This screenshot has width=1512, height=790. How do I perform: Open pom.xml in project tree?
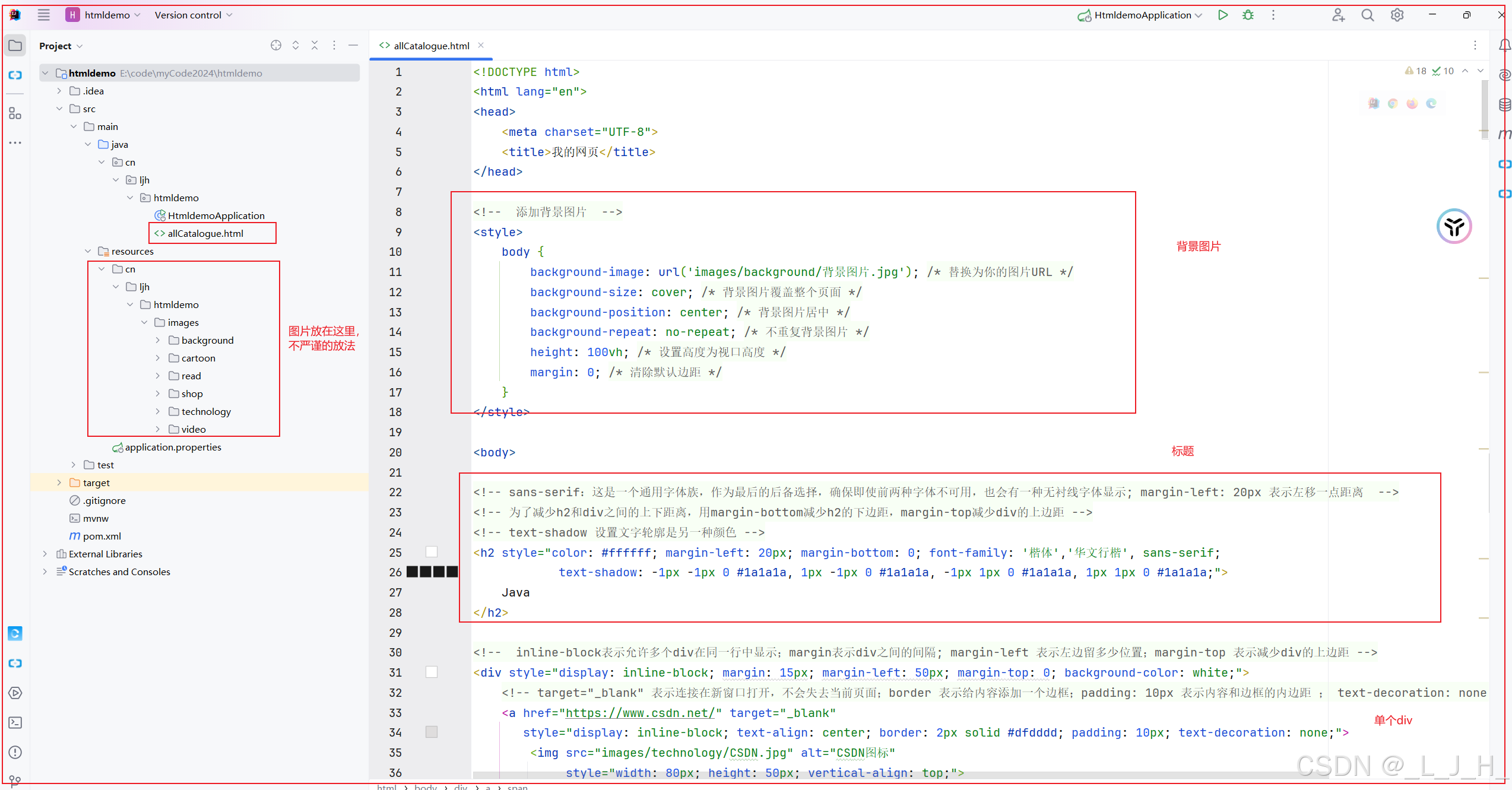point(102,536)
